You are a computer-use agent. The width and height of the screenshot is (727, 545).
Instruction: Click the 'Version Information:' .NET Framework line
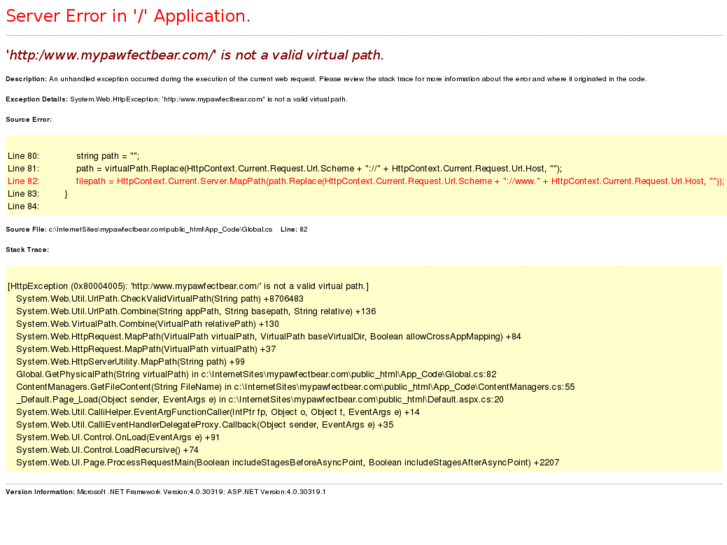click(166, 492)
